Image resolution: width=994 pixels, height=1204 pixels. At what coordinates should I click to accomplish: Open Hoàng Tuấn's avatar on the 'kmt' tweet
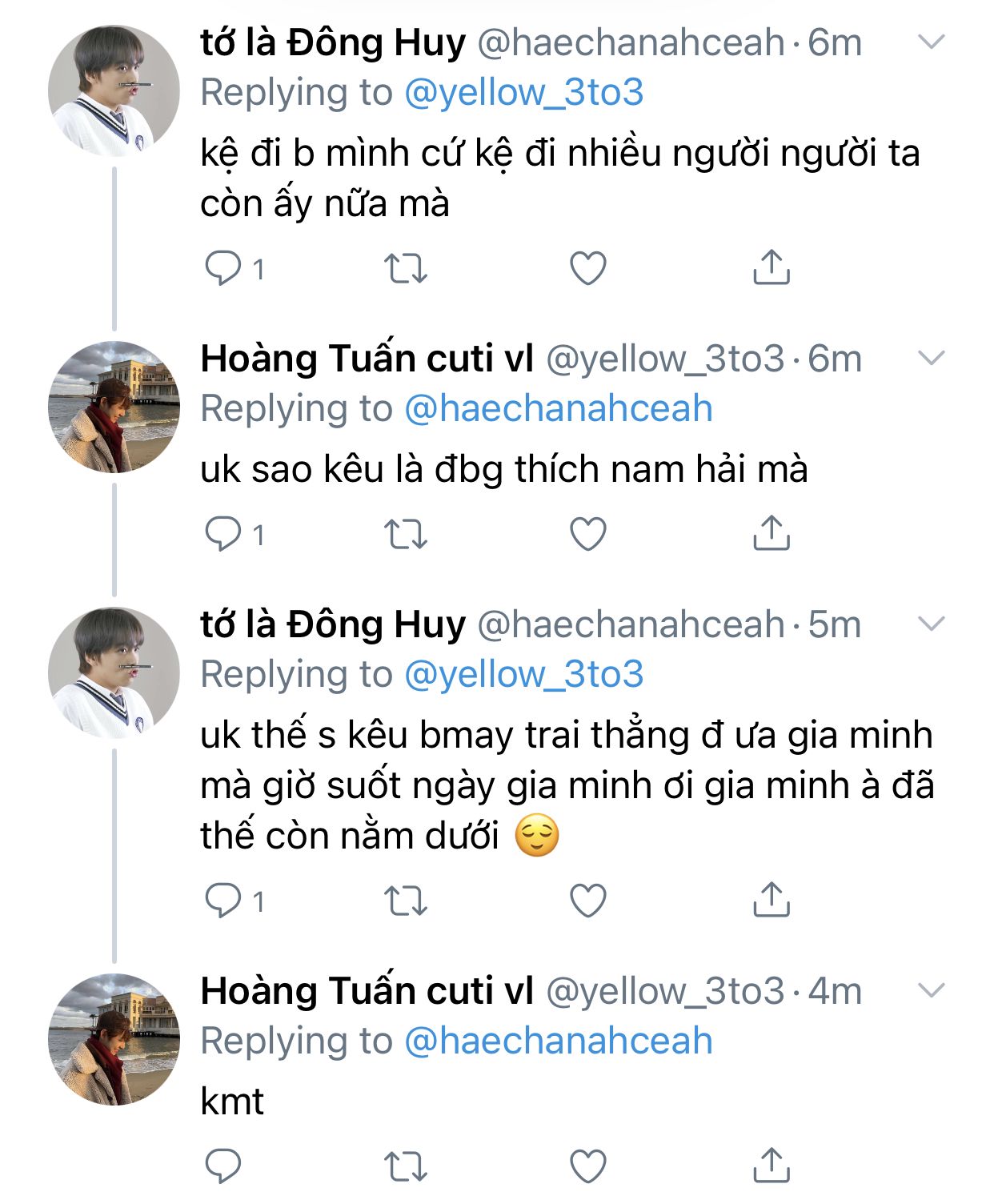pos(114,1040)
